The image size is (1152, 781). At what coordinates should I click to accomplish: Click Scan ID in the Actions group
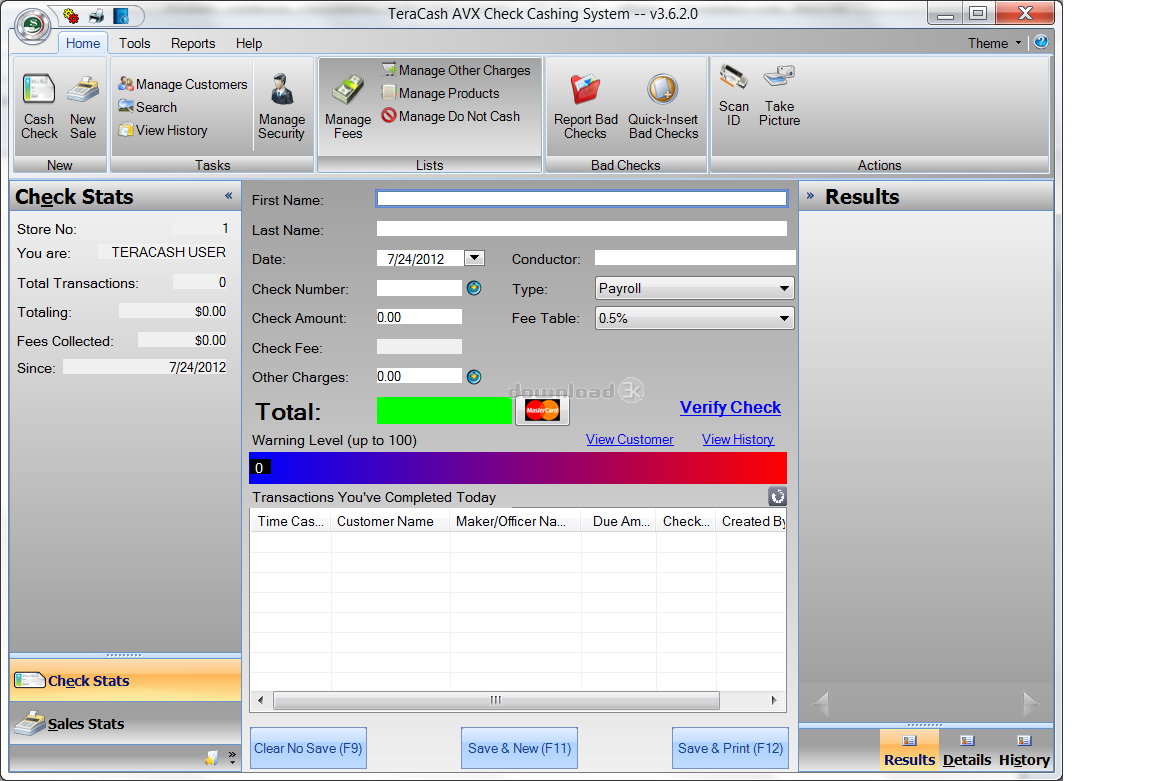(734, 96)
